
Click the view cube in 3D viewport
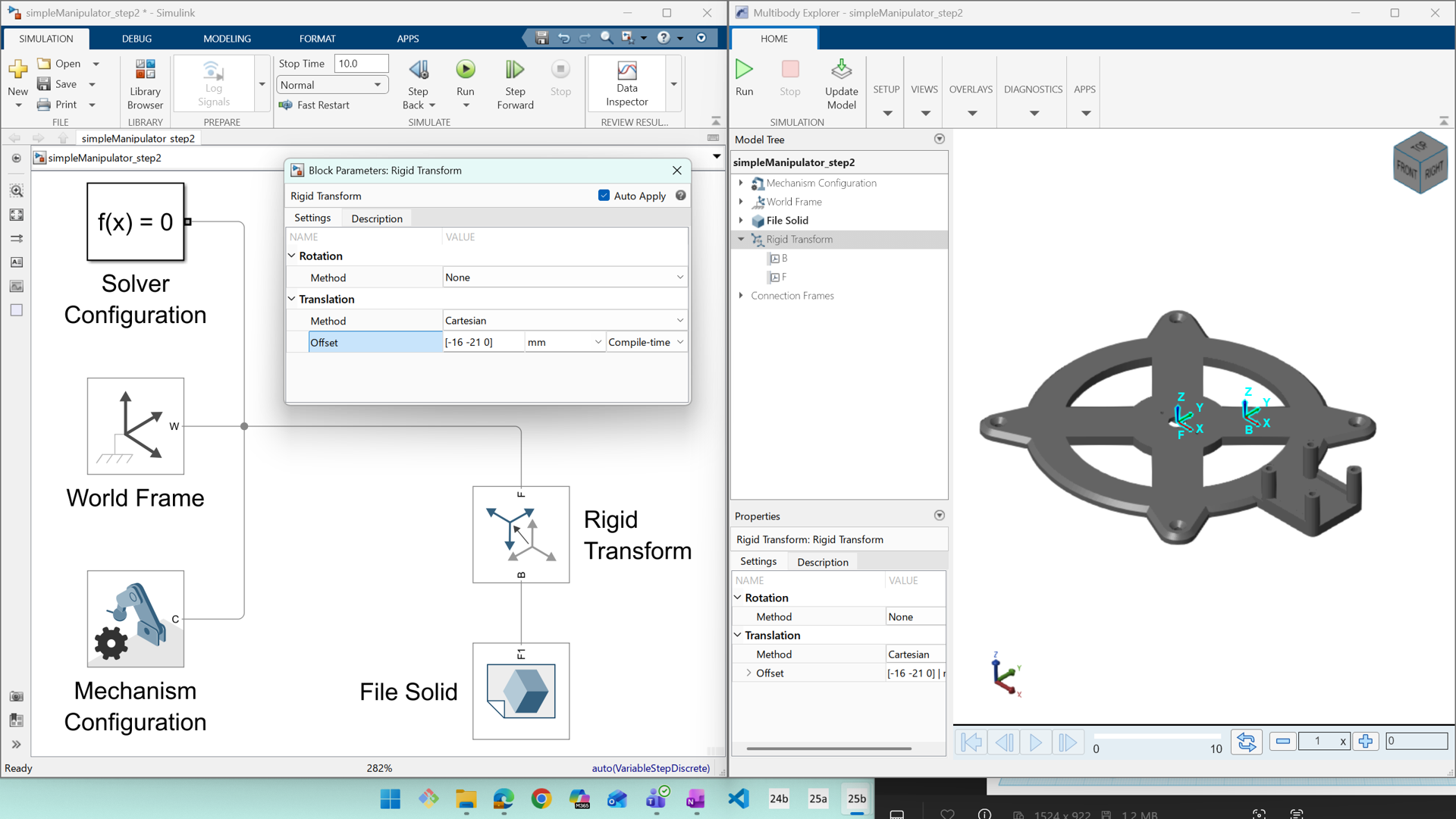click(1420, 163)
